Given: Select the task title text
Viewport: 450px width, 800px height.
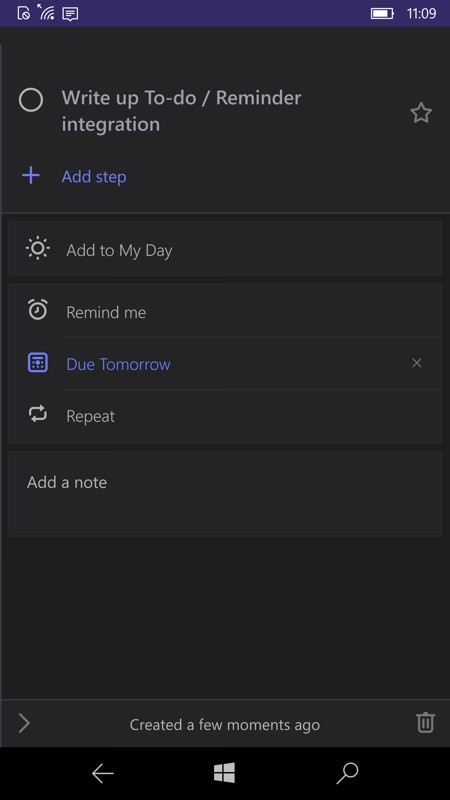Looking at the screenshot, I should pyautogui.click(x=181, y=111).
